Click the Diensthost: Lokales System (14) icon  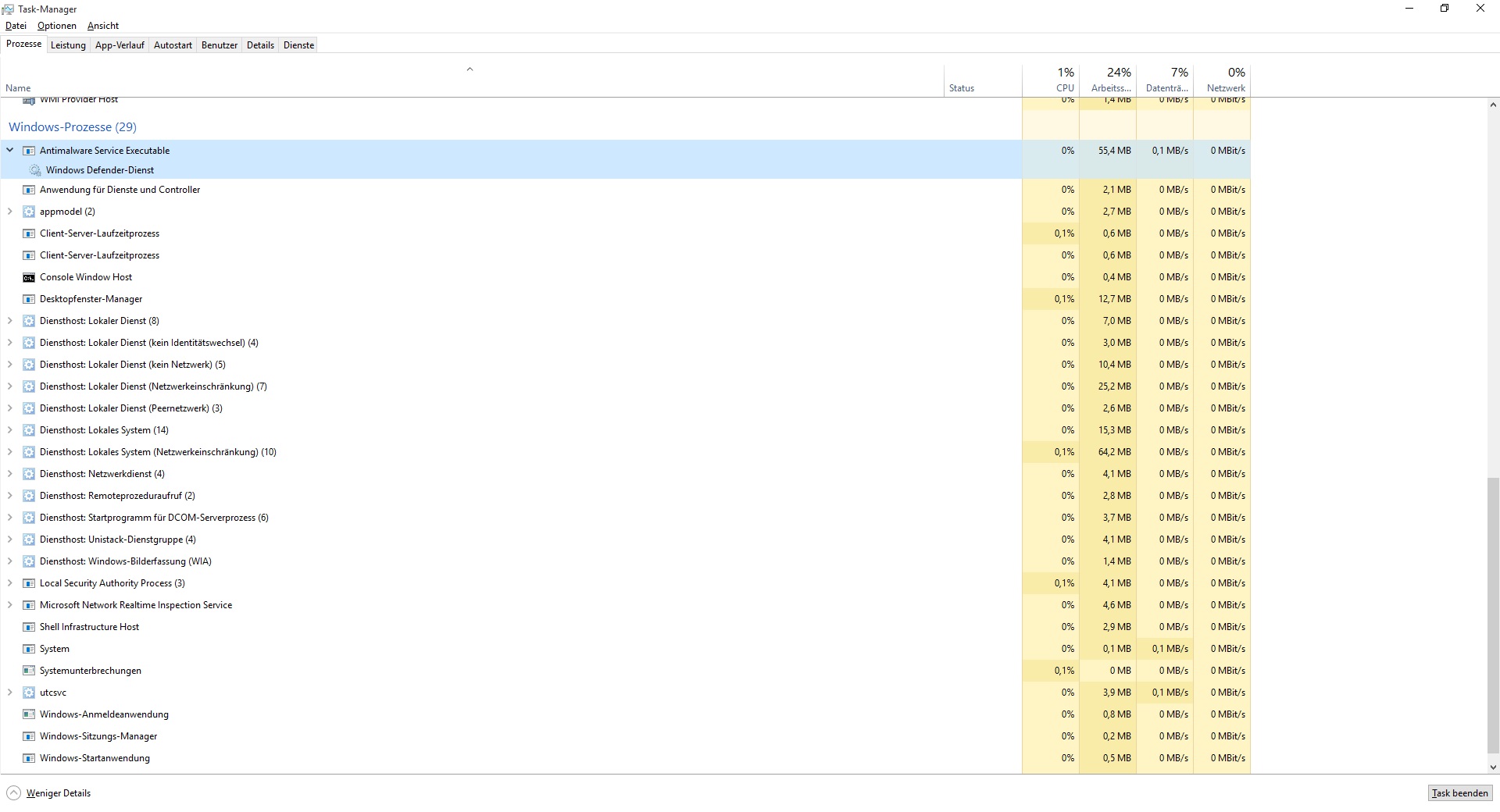tap(29, 430)
